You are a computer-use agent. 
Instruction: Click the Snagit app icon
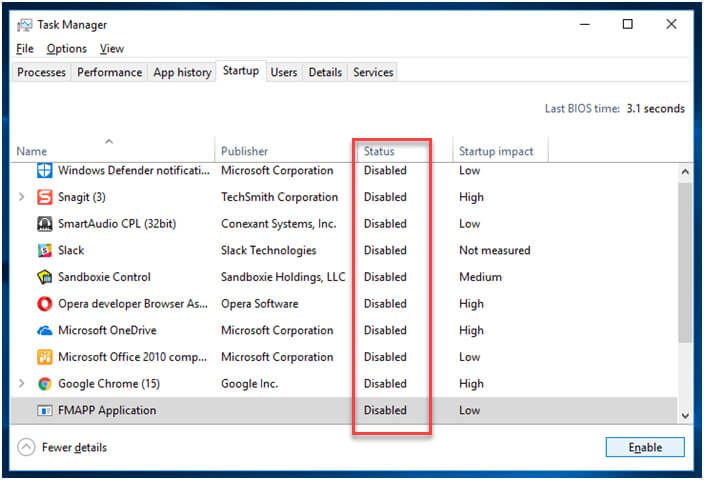coord(44,197)
